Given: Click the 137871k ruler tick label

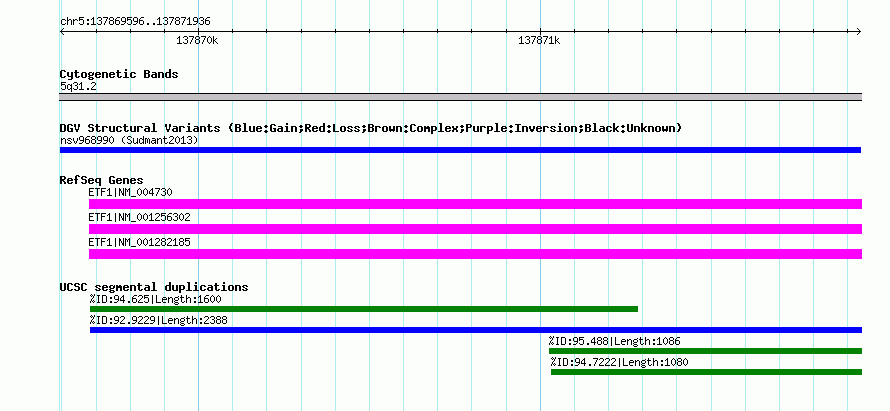Looking at the screenshot, I should click(539, 40).
